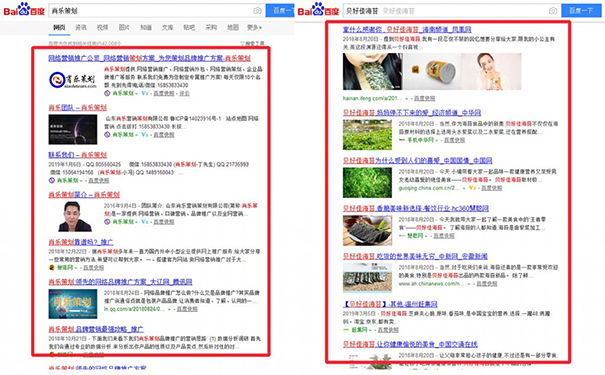This screenshot has height=375, width=605.
Task: Switch to the 地图 tab
Action: point(233,27)
